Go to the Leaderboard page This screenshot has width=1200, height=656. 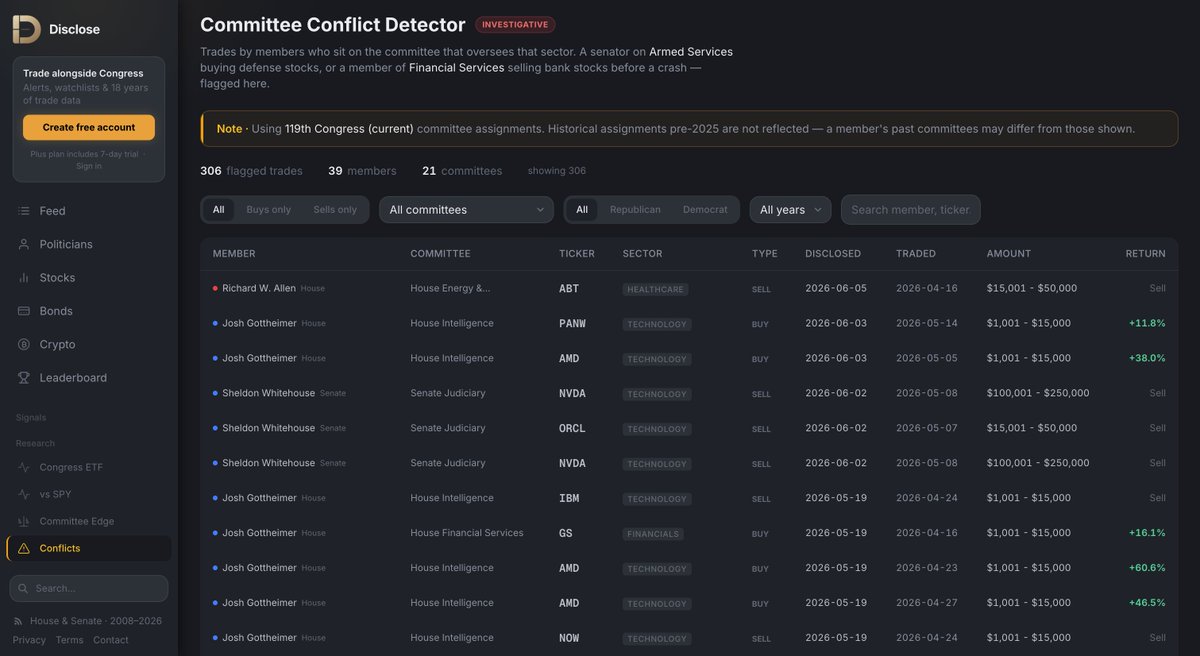89,378
